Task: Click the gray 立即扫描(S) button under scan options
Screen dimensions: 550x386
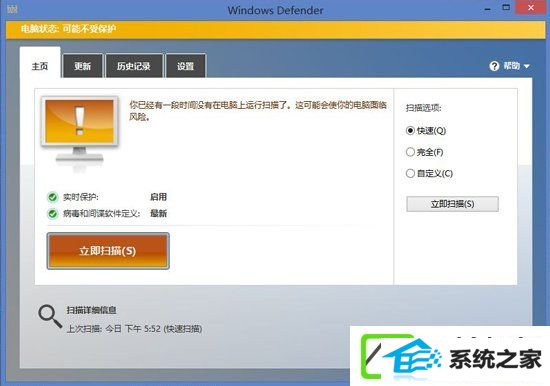Action: [x=452, y=204]
